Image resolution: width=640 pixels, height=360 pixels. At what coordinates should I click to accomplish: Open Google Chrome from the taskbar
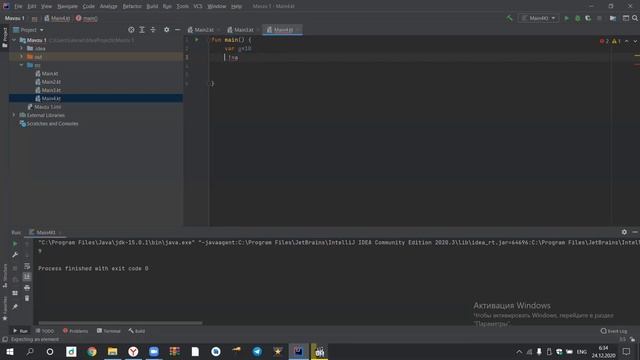point(92,351)
